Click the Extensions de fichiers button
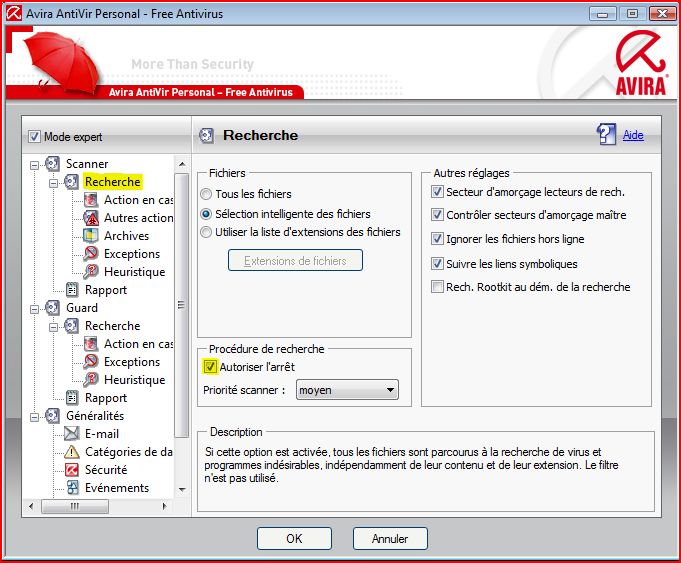Viewport: 681px width, 563px height. click(295, 260)
